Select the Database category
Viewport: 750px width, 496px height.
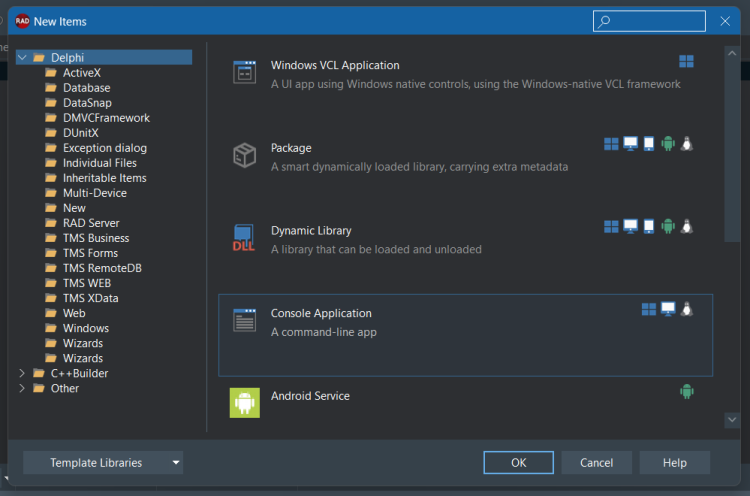pyautogui.click(x=87, y=88)
